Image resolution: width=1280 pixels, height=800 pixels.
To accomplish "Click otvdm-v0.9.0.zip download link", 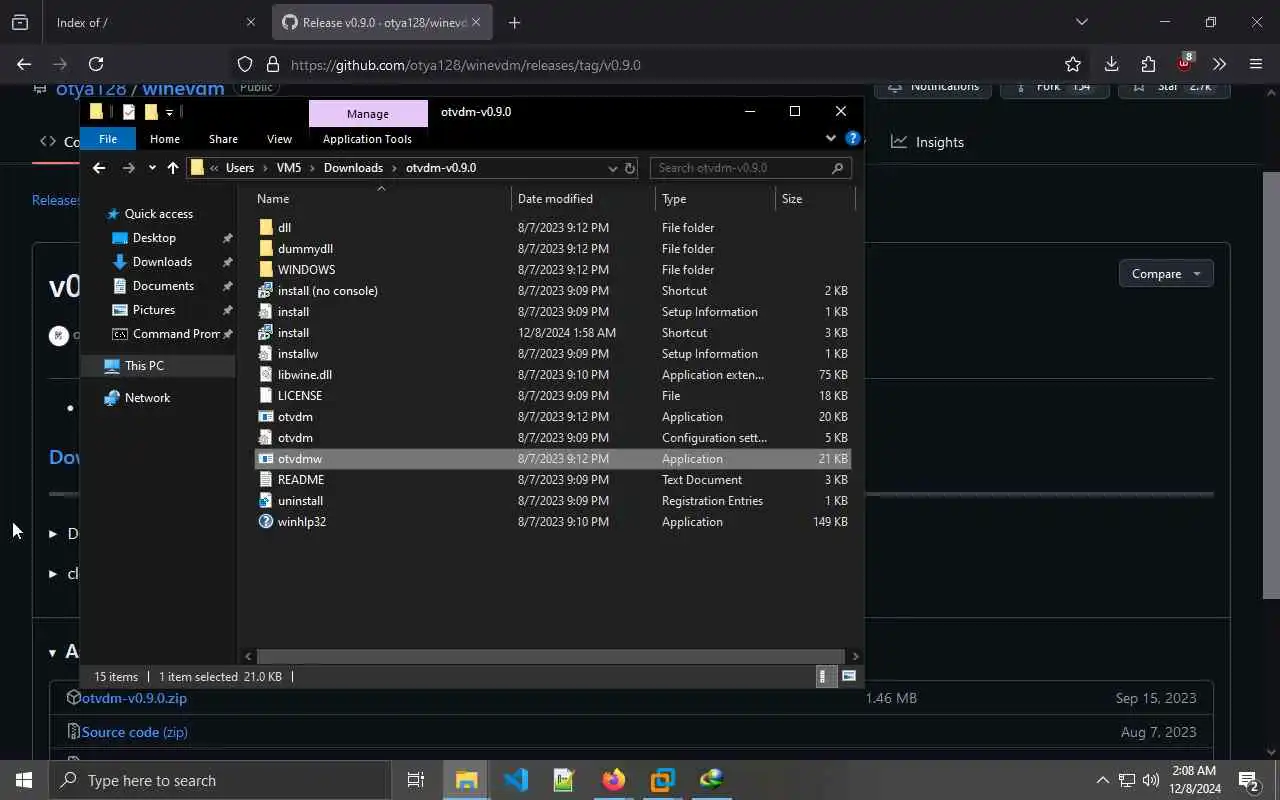I will [x=134, y=698].
